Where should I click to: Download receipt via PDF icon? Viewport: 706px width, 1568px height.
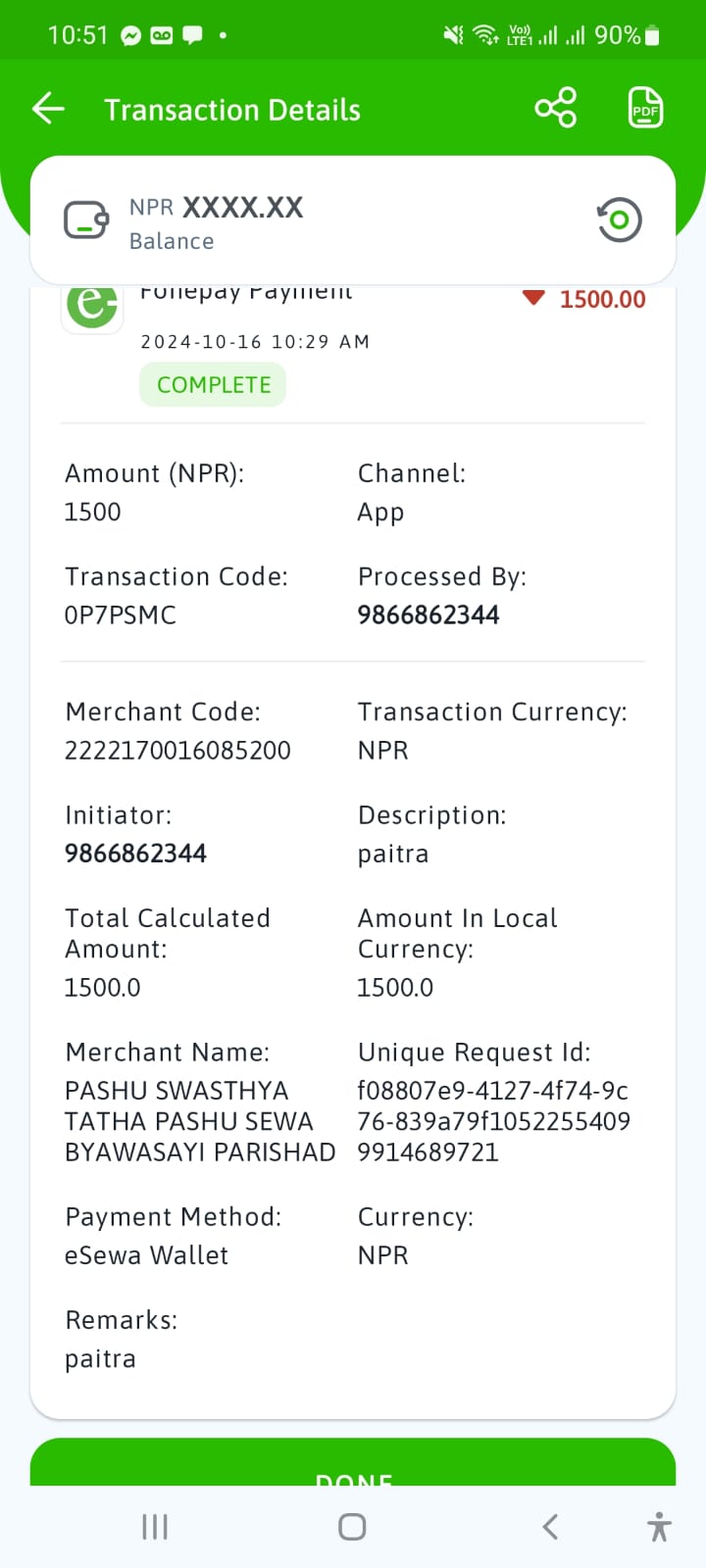645,108
